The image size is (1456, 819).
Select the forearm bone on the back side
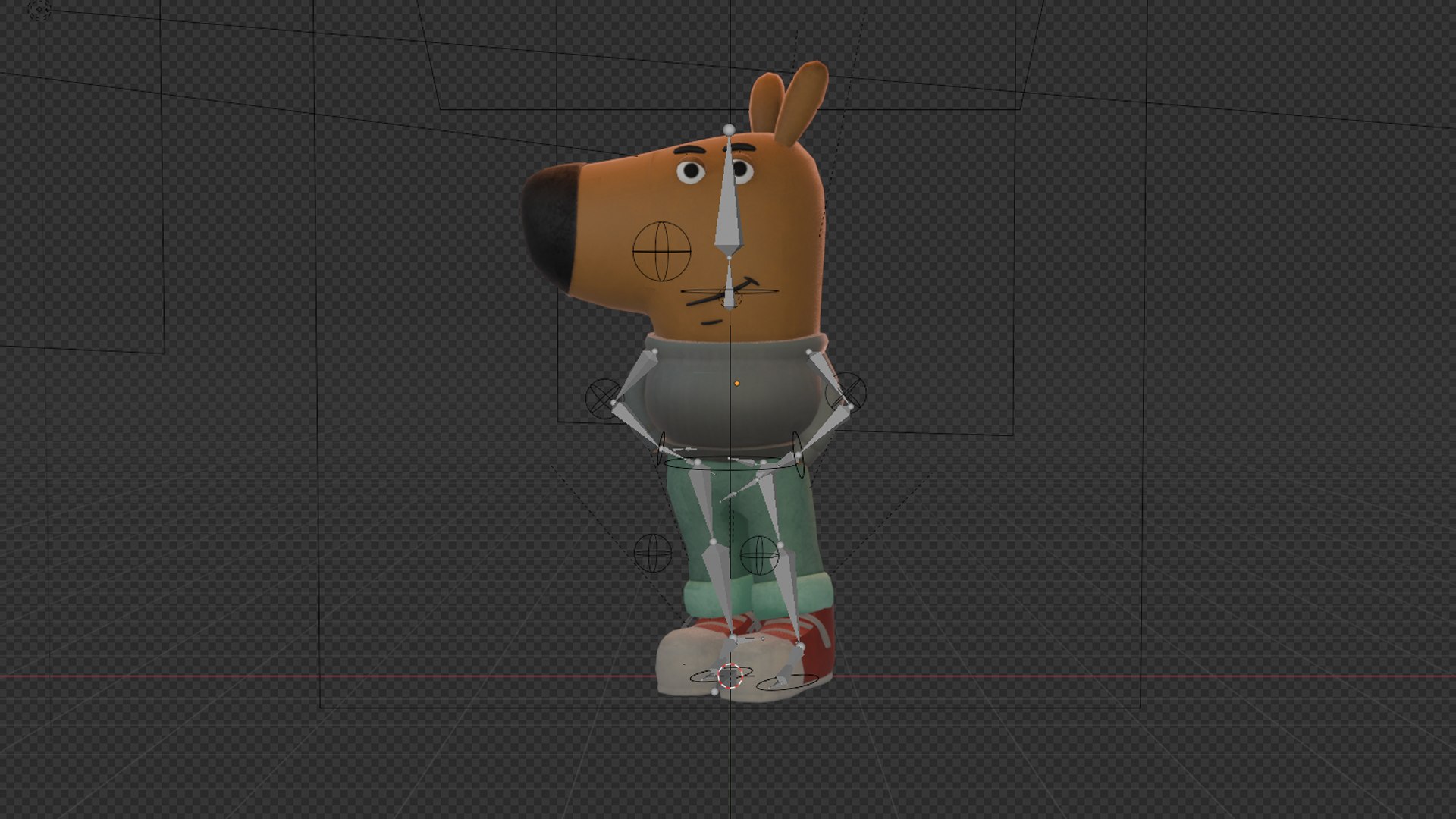(825, 432)
